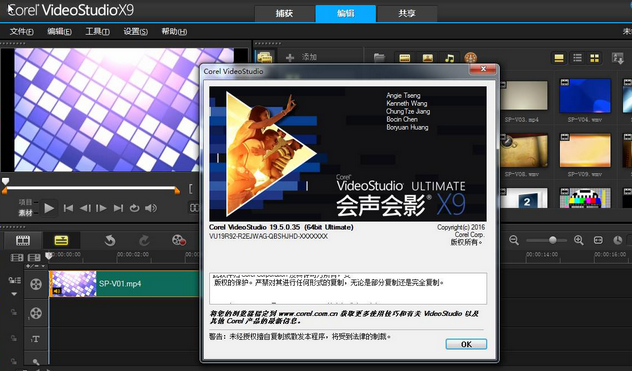Fit project in timeline window icon
The width and height of the screenshot is (632, 371).
click(x=598, y=240)
